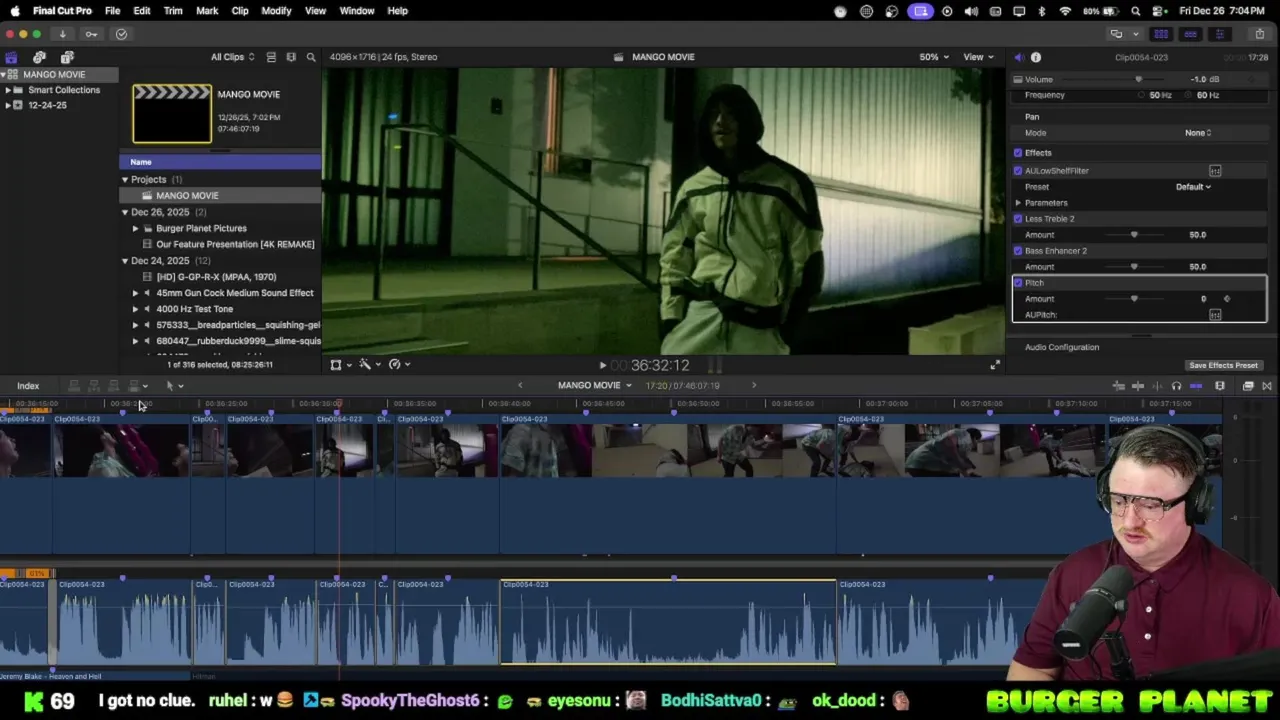This screenshot has width=1280, height=720.
Task: Toggle the inspector panel visibility button
Action: point(1219,34)
